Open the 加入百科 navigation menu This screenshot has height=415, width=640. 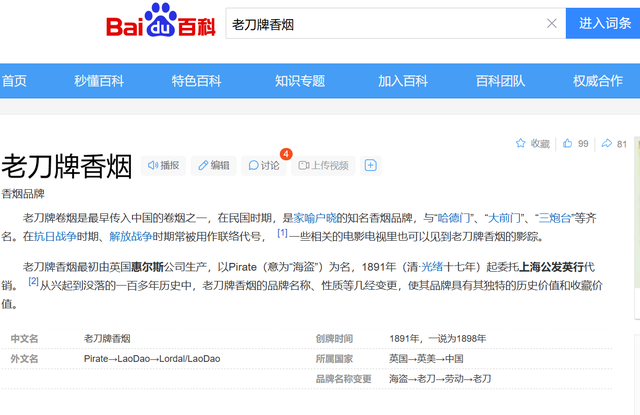point(403,81)
